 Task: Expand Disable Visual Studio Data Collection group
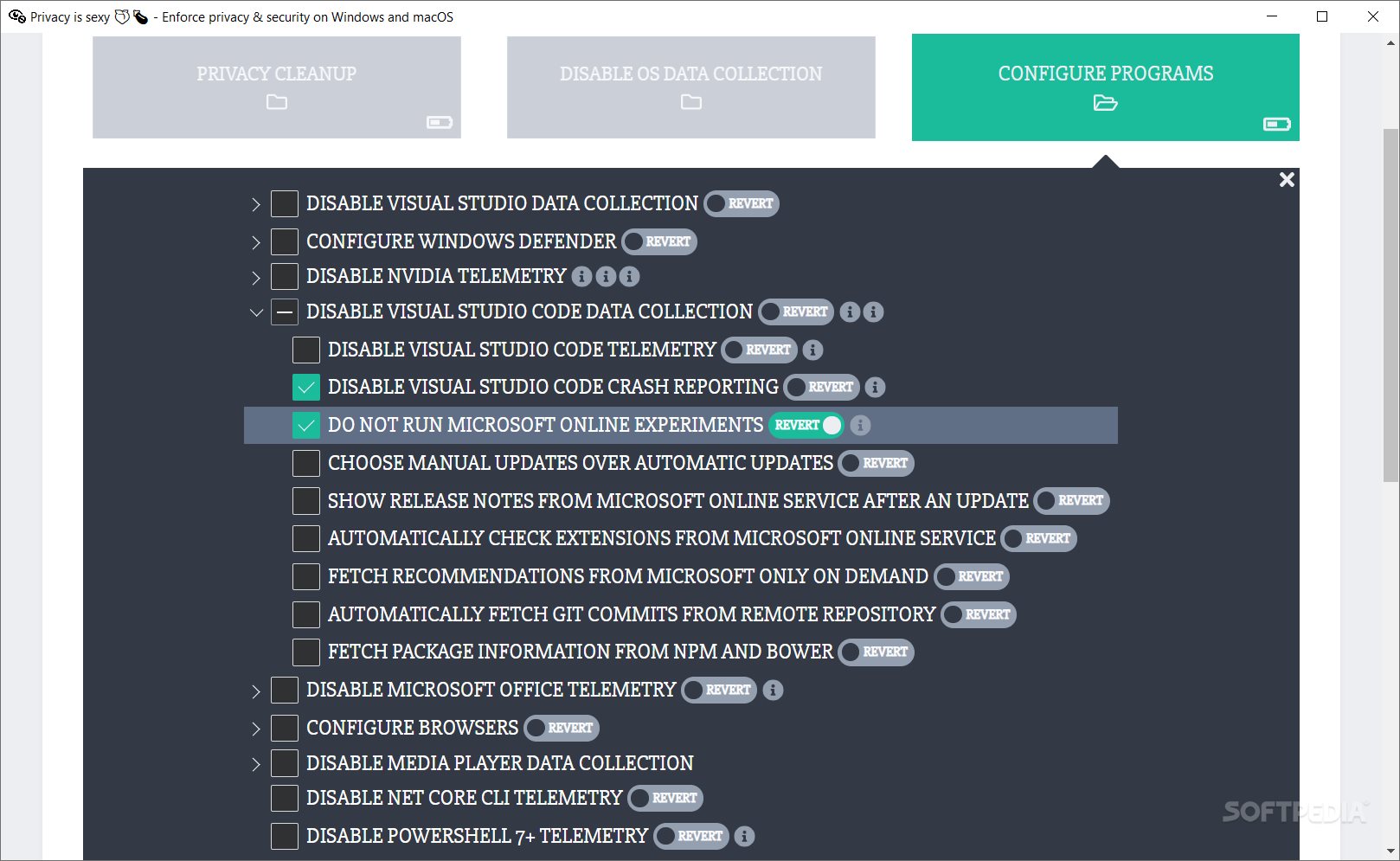tap(256, 205)
